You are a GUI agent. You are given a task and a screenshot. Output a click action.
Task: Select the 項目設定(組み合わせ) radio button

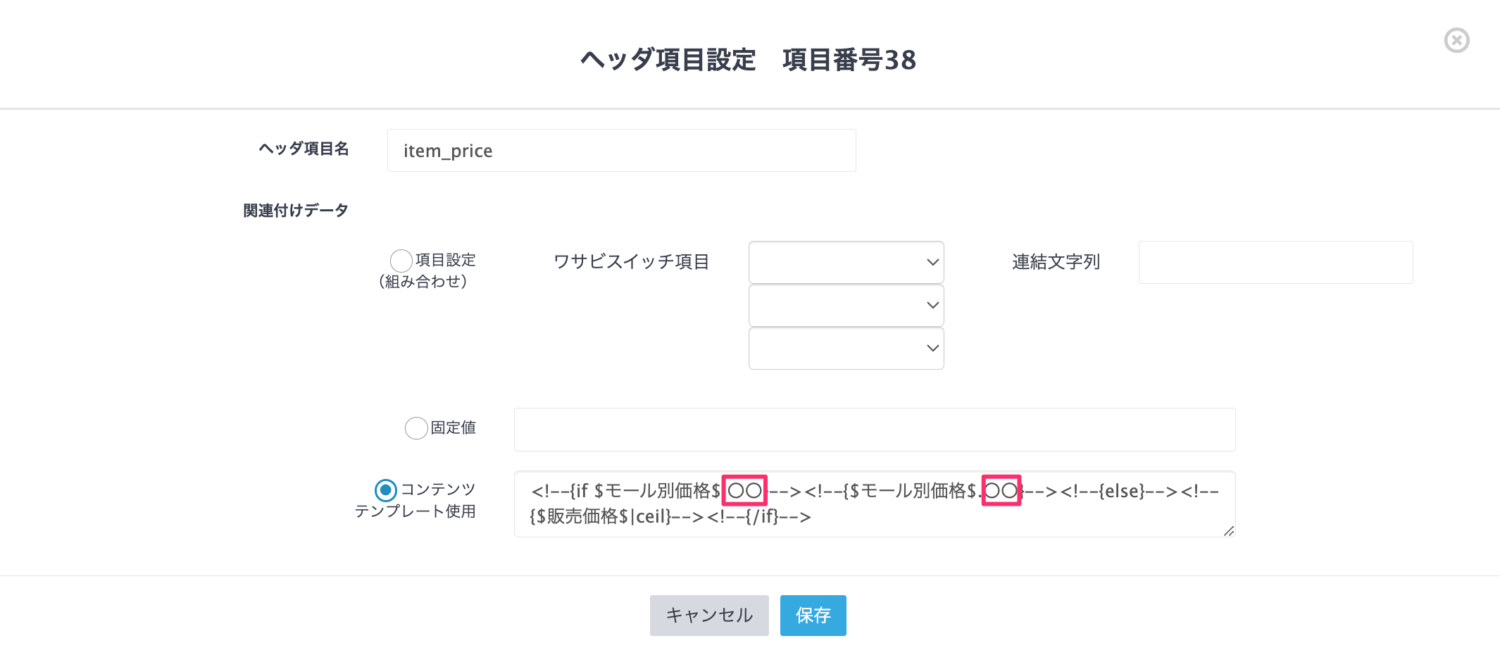point(401,261)
